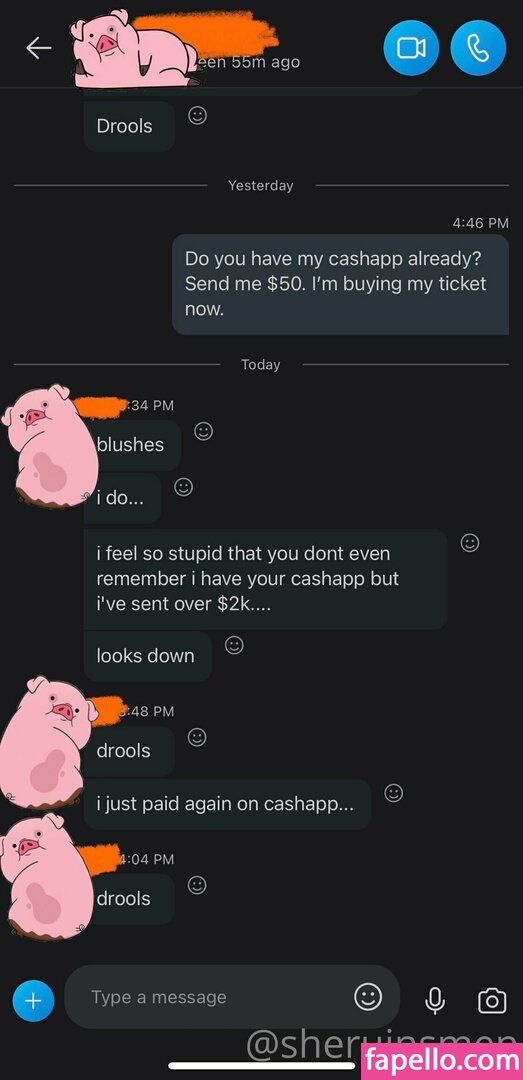523x1080 pixels.
Task: React to the top "Drools" message
Action: pyautogui.click(x=197, y=116)
